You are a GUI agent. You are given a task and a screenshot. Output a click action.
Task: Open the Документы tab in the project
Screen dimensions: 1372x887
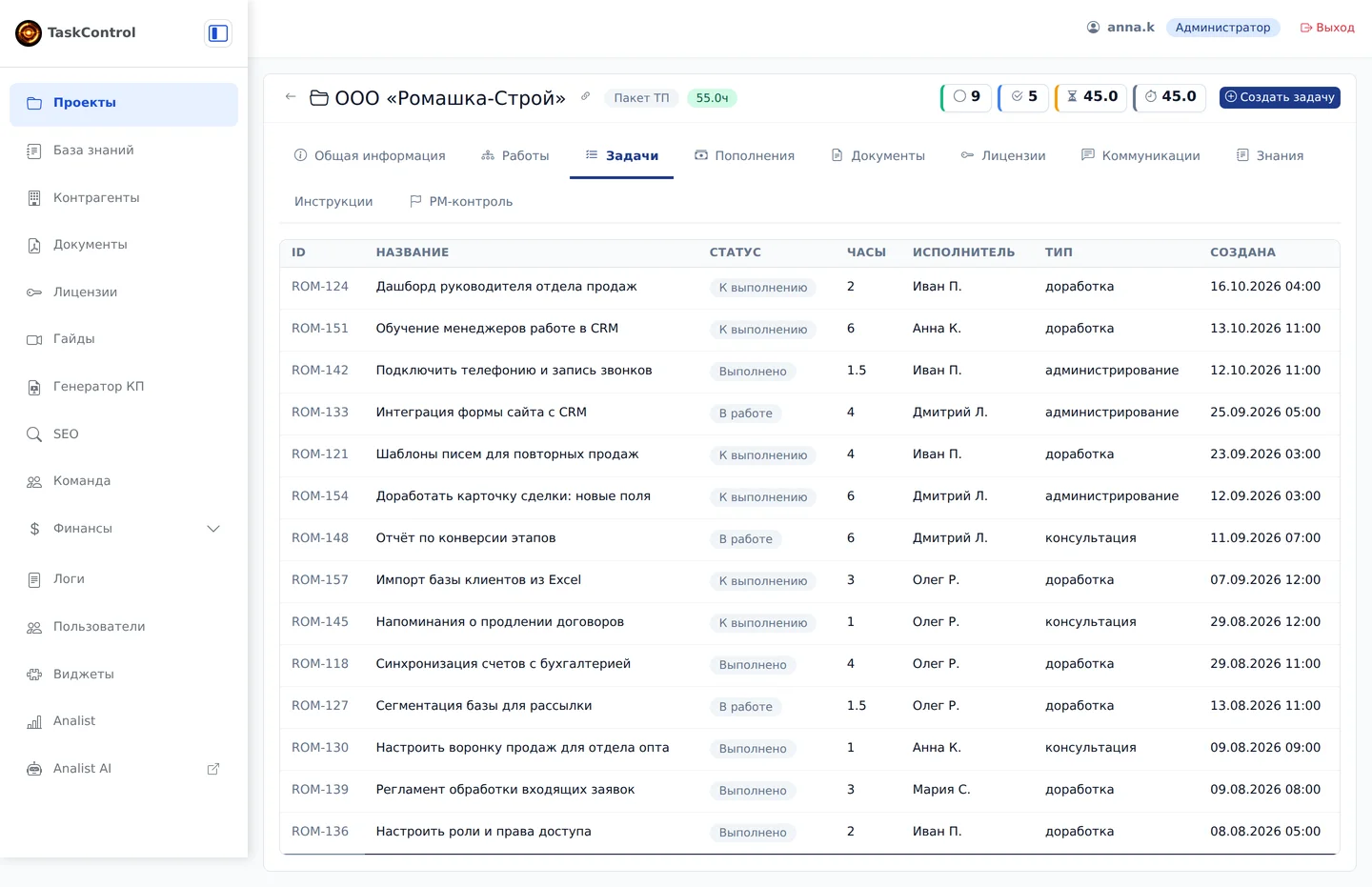coord(878,156)
